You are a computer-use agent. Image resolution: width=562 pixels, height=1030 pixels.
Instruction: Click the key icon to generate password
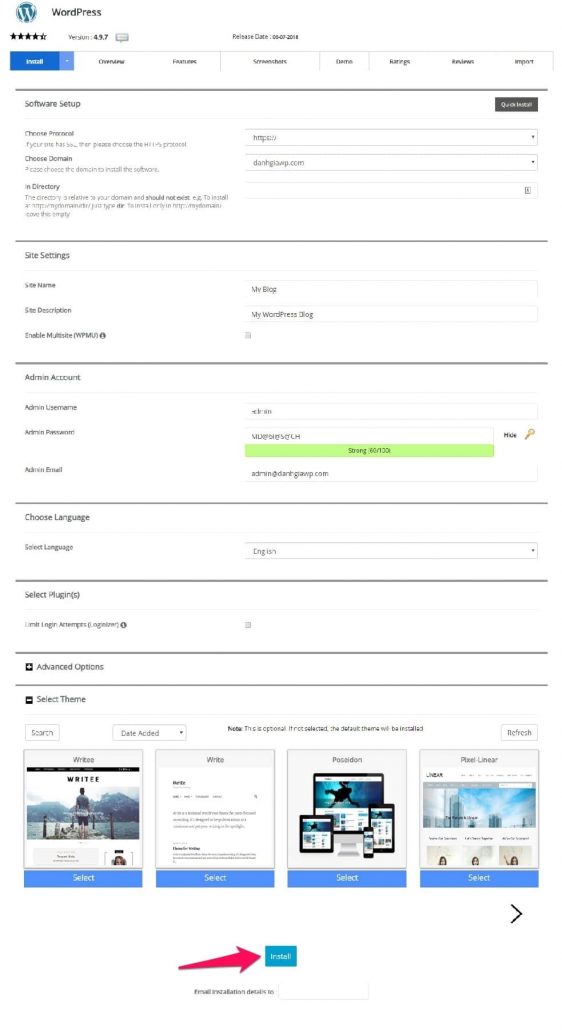530,434
